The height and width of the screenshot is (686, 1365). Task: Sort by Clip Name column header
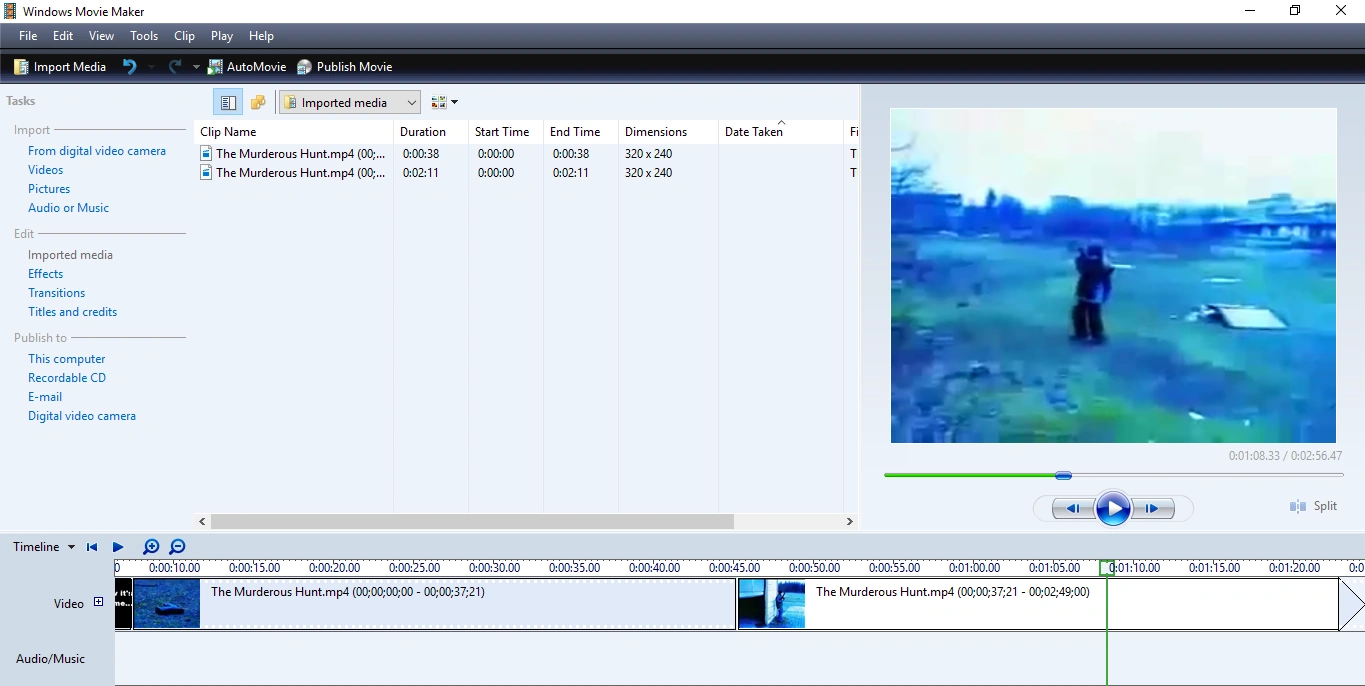coord(294,132)
